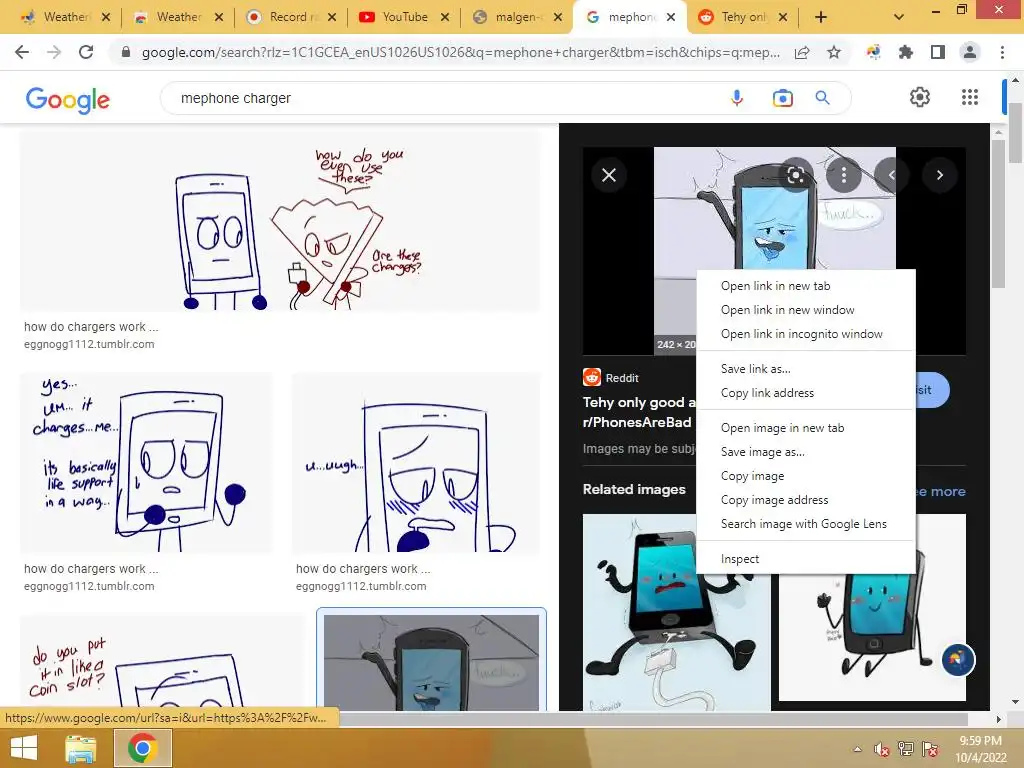Viewport: 1024px width, 768px height.
Task: Open the r/PhonesAreBad title link
Action: [x=639, y=412]
